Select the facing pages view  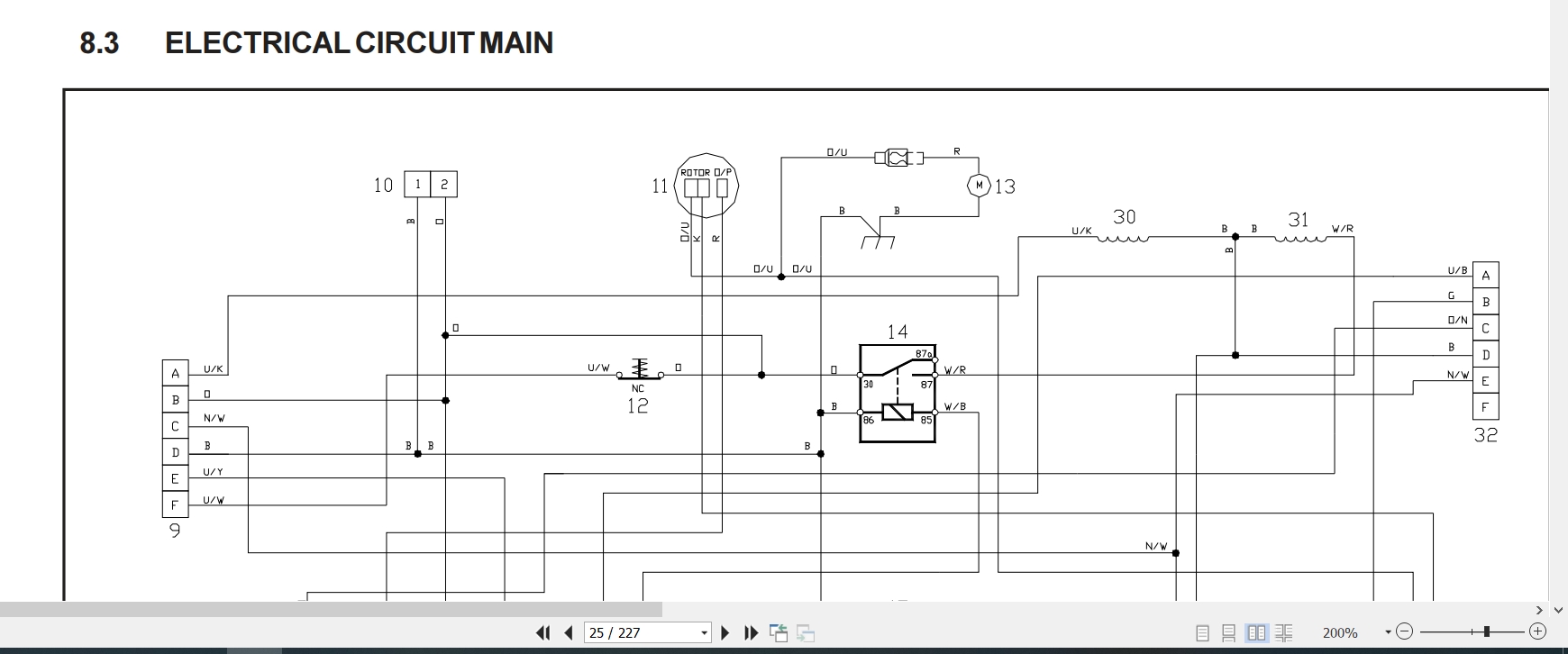[x=1256, y=633]
